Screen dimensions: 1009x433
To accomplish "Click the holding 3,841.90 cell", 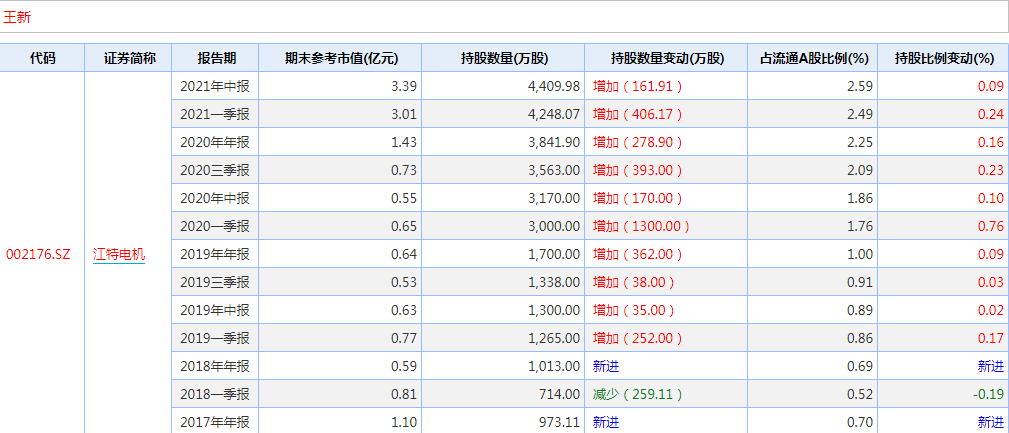I will (x=503, y=142).
